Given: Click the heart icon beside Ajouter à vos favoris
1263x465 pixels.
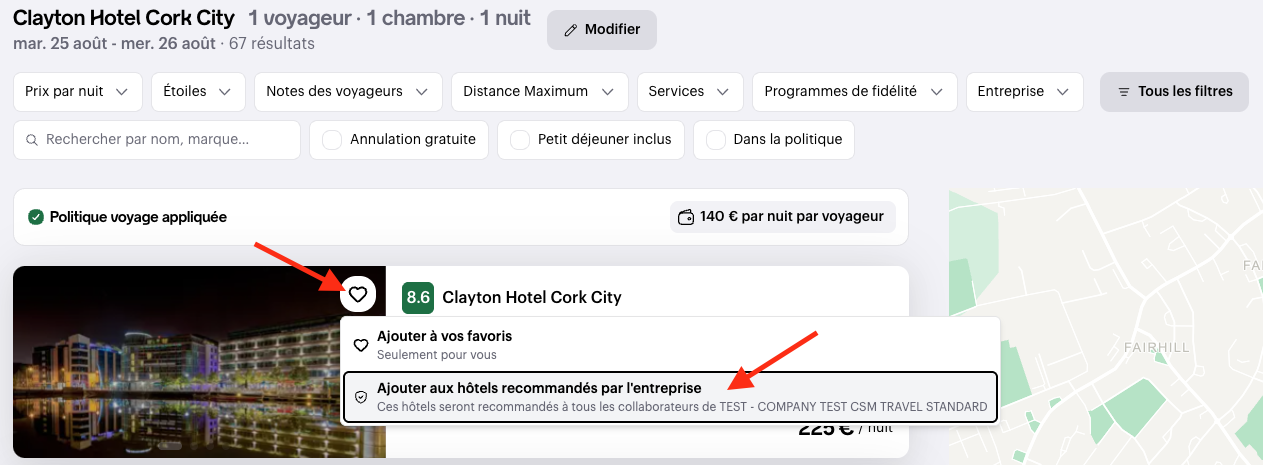Looking at the screenshot, I should [x=361, y=345].
